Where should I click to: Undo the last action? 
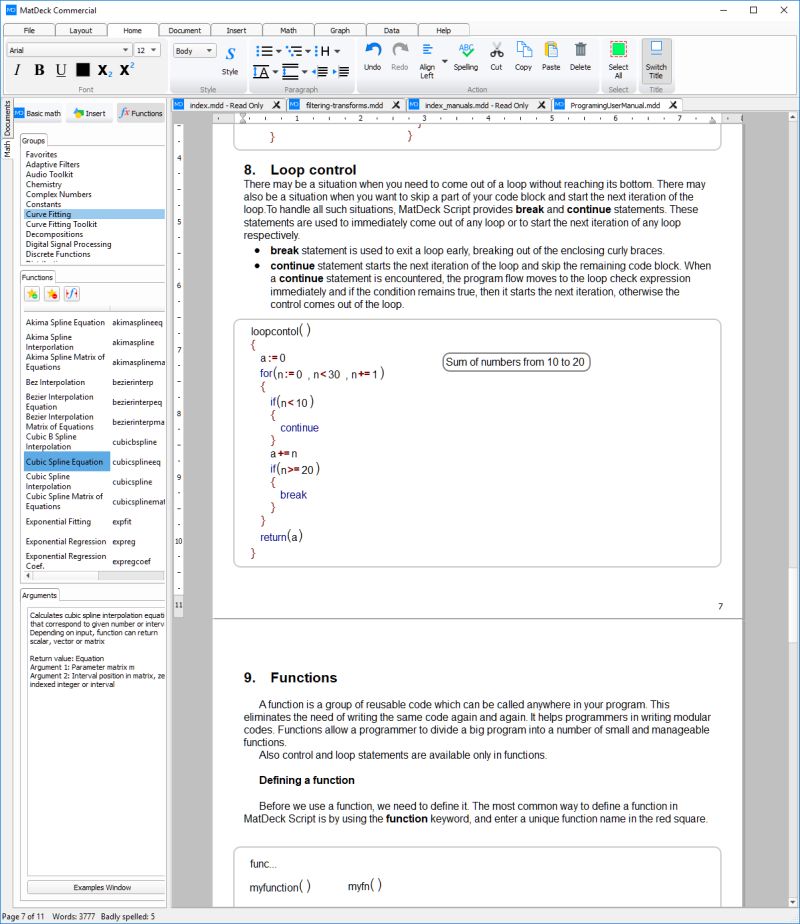point(372,57)
